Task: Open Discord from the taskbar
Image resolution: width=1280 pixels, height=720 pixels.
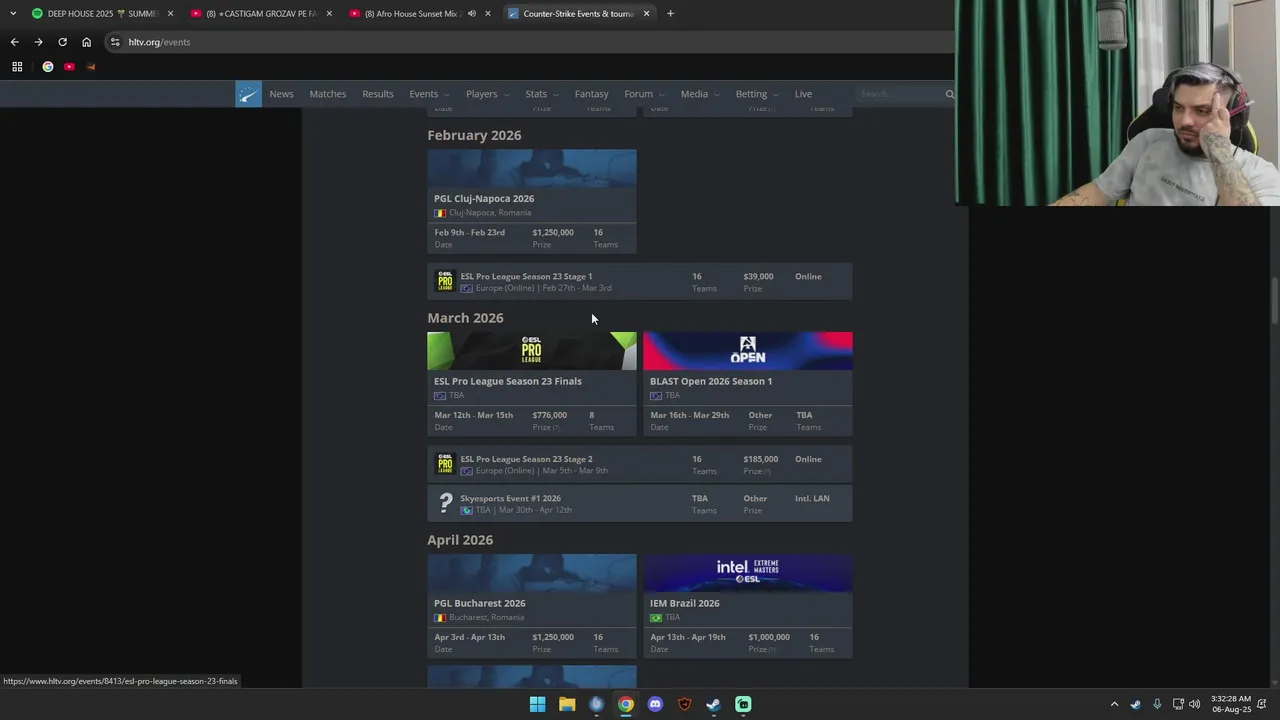Action: click(x=655, y=704)
